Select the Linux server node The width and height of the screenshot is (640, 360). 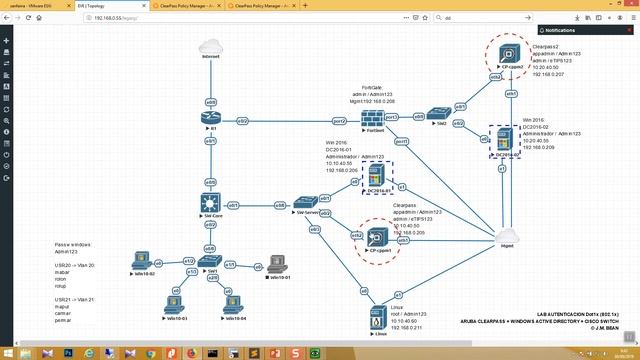click(378, 318)
